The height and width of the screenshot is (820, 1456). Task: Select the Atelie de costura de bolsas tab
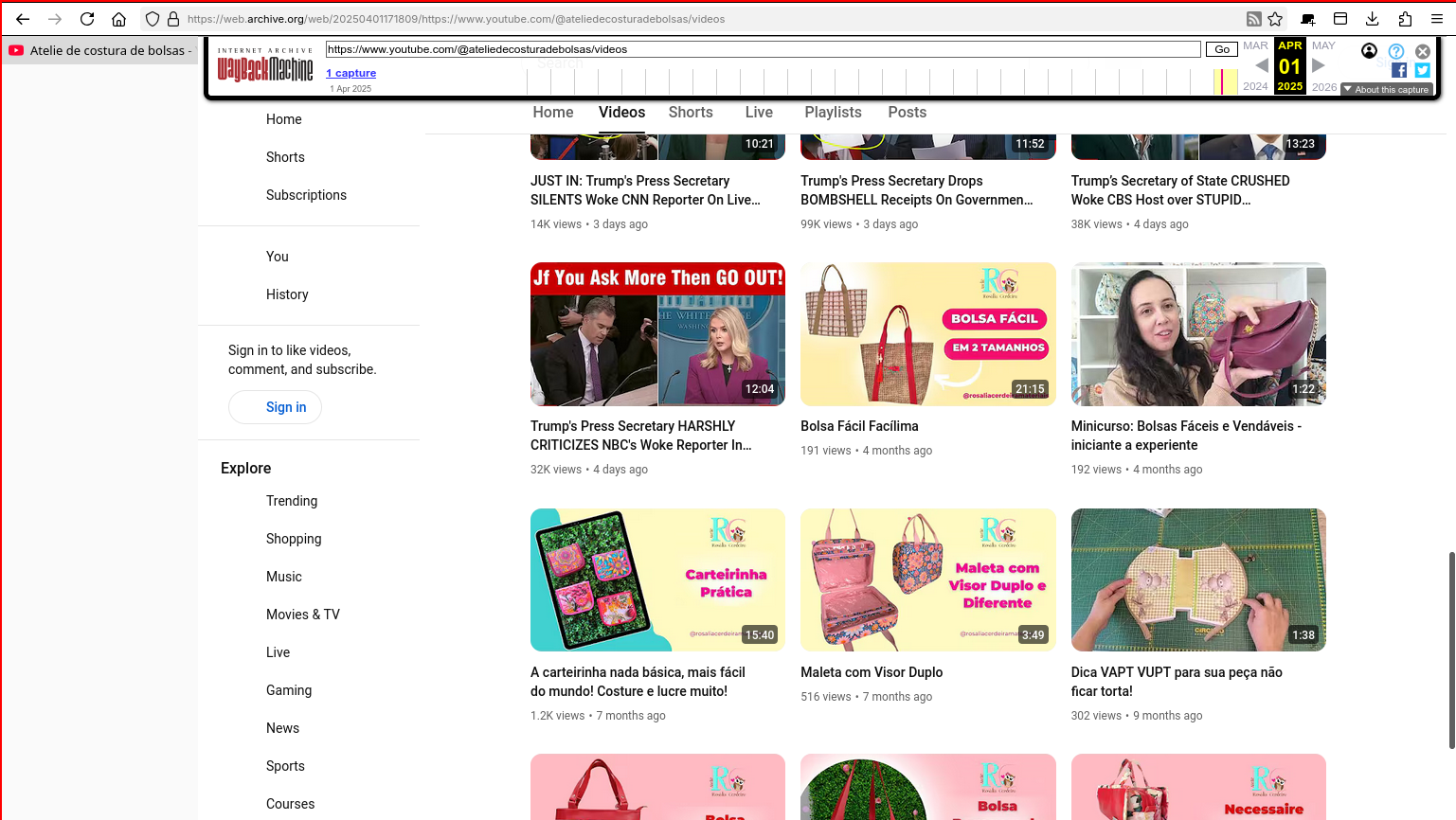pos(100,50)
